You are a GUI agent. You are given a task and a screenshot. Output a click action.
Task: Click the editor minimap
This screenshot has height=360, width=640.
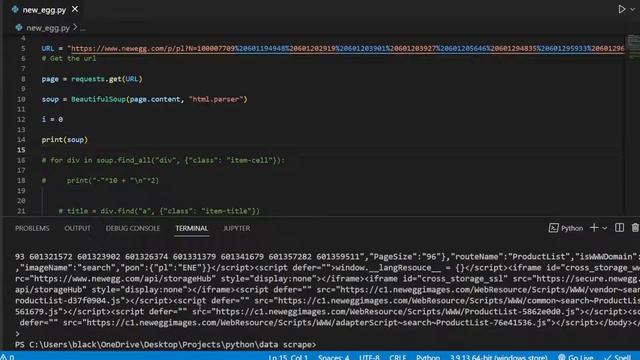[633, 47]
